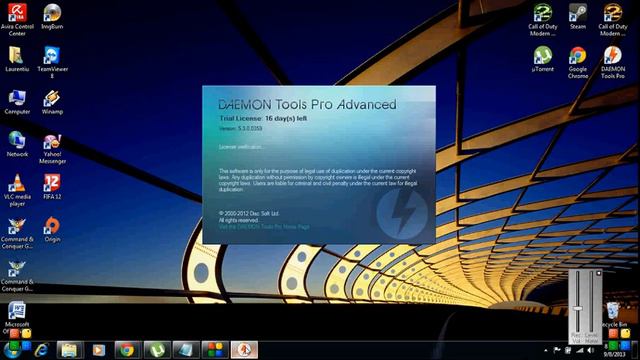The width and height of the screenshot is (640, 360).
Task: Show hidden system tray icons arrow
Action: pos(546,350)
